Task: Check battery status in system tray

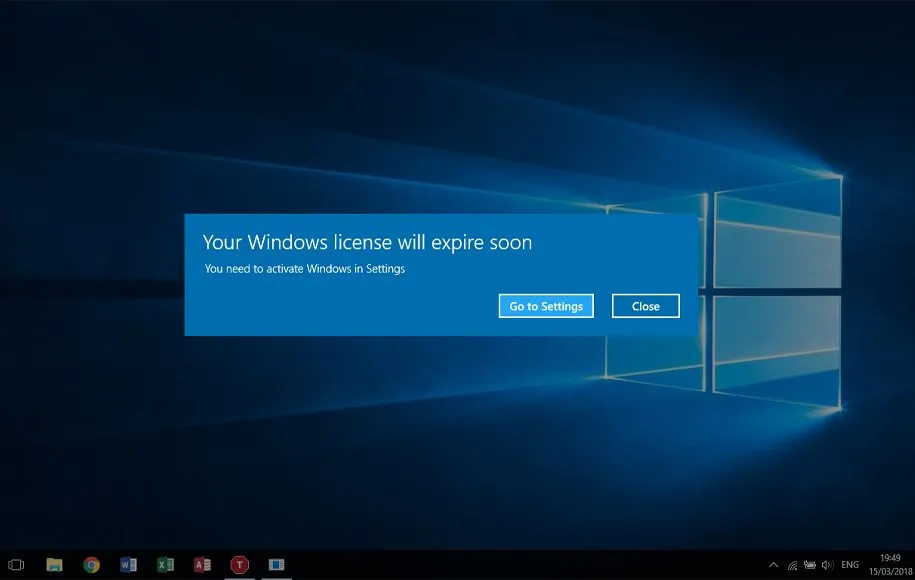Action: [809, 565]
